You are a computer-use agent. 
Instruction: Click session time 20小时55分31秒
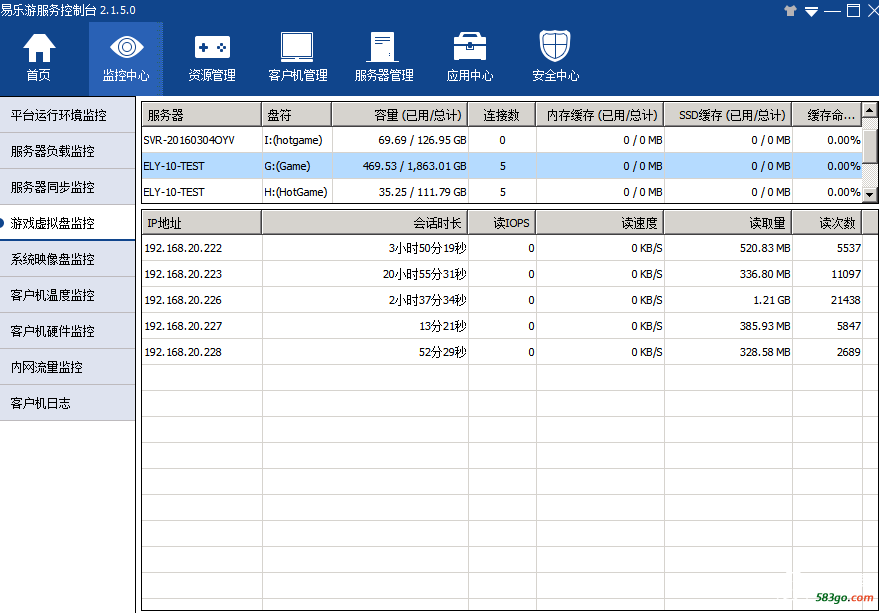coord(424,274)
